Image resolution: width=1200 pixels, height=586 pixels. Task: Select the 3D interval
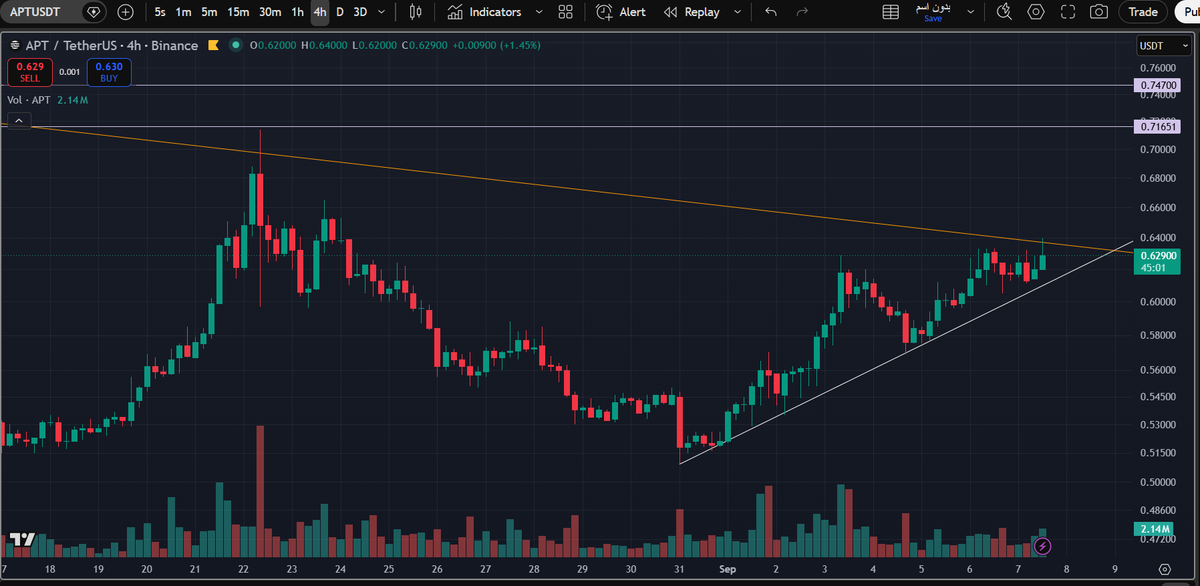[360, 12]
